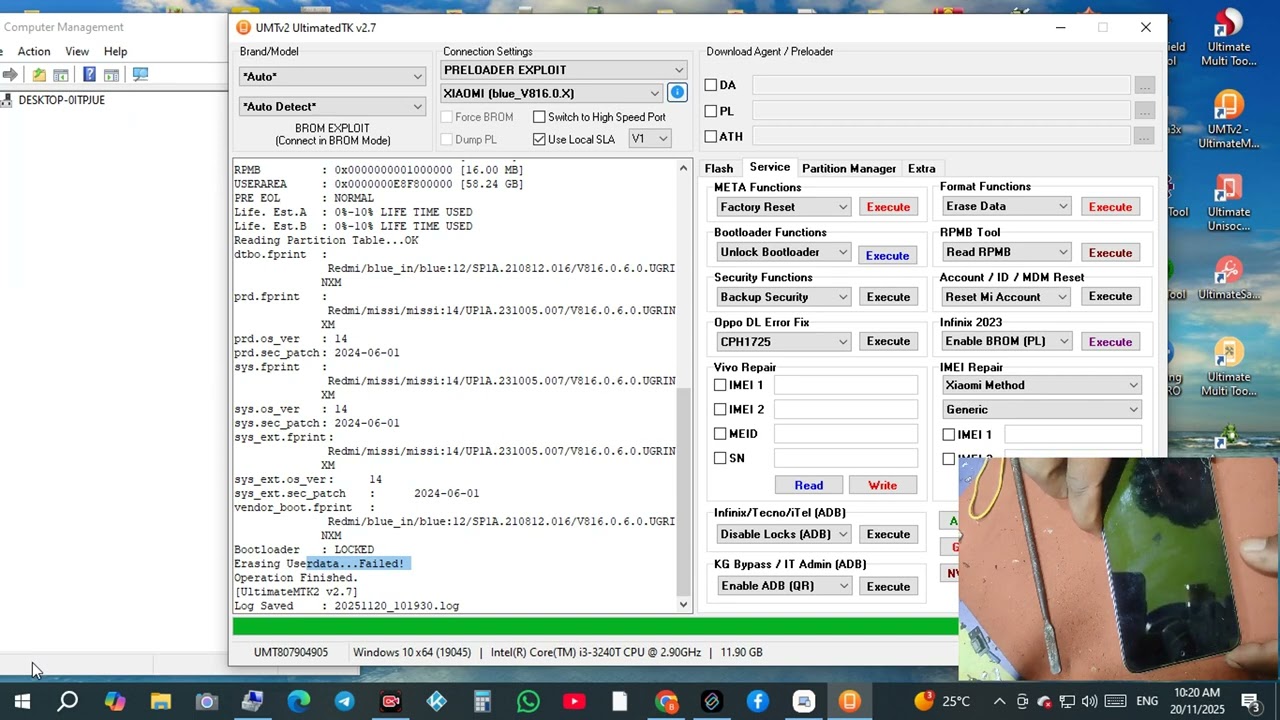Click the blue info icon beside model dropdown
Screen dimensions: 1280x720
tap(677, 93)
